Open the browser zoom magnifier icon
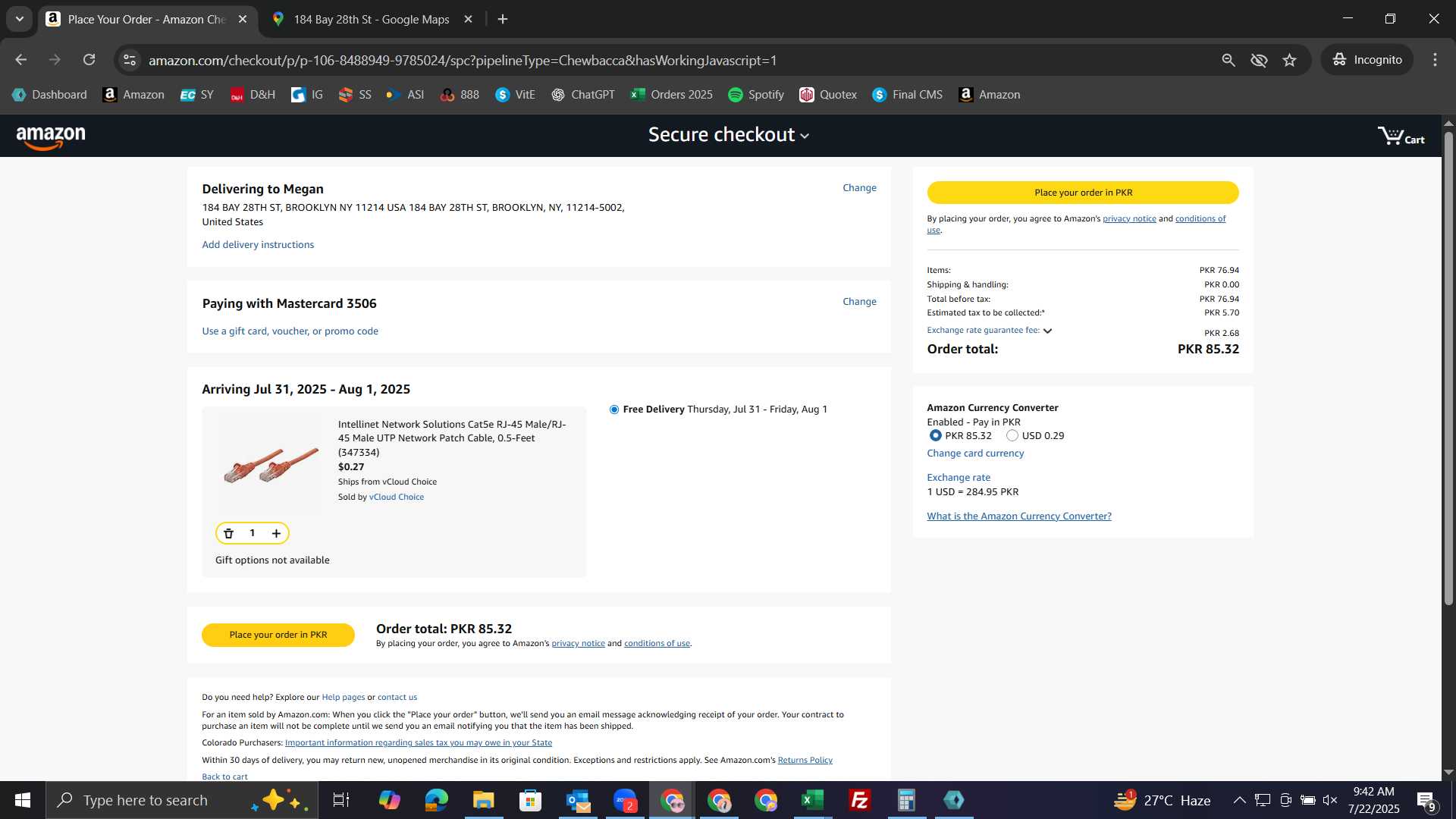Screen dimensions: 1456x819 1228,60
